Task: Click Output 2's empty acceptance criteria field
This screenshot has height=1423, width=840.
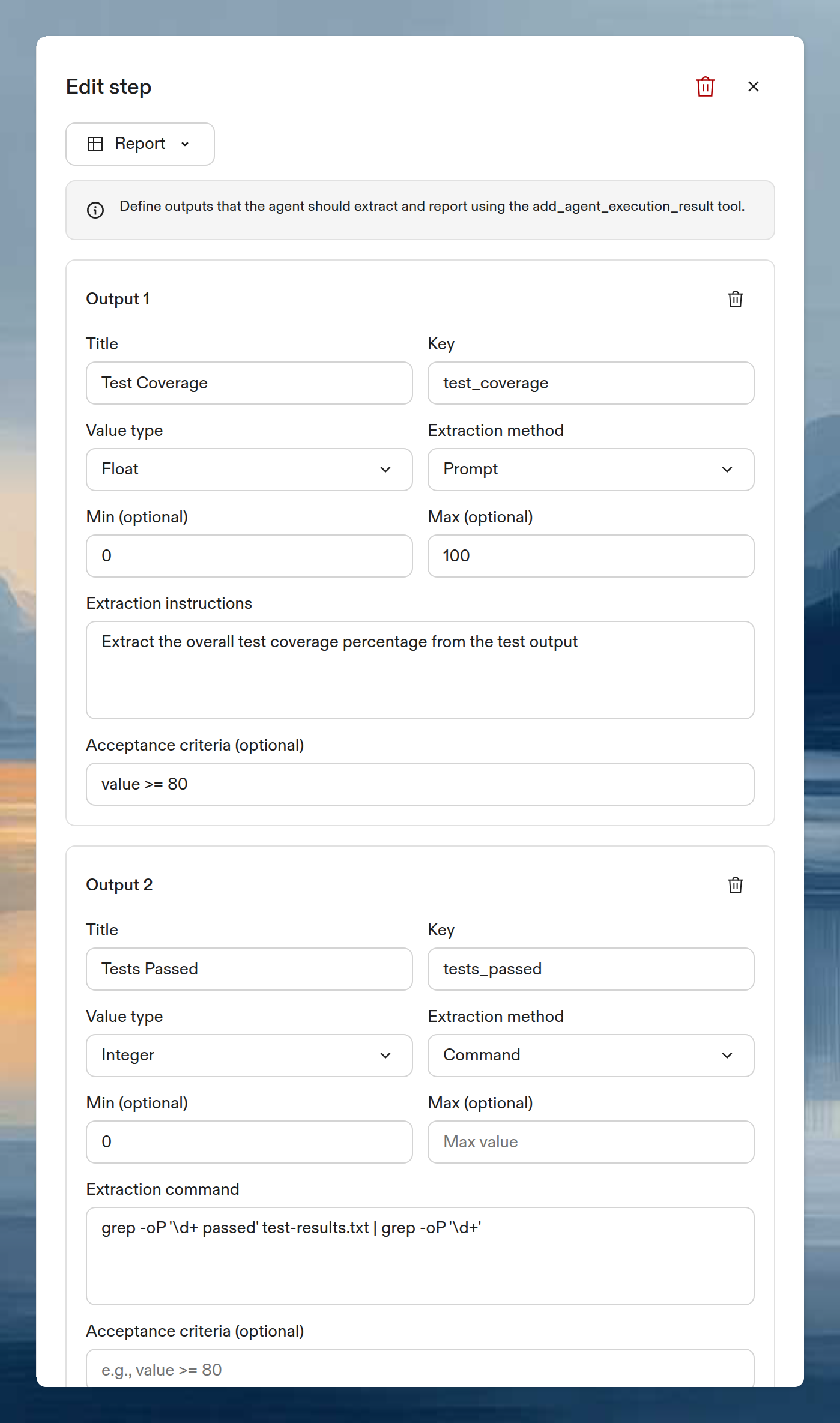Action: tap(420, 1368)
